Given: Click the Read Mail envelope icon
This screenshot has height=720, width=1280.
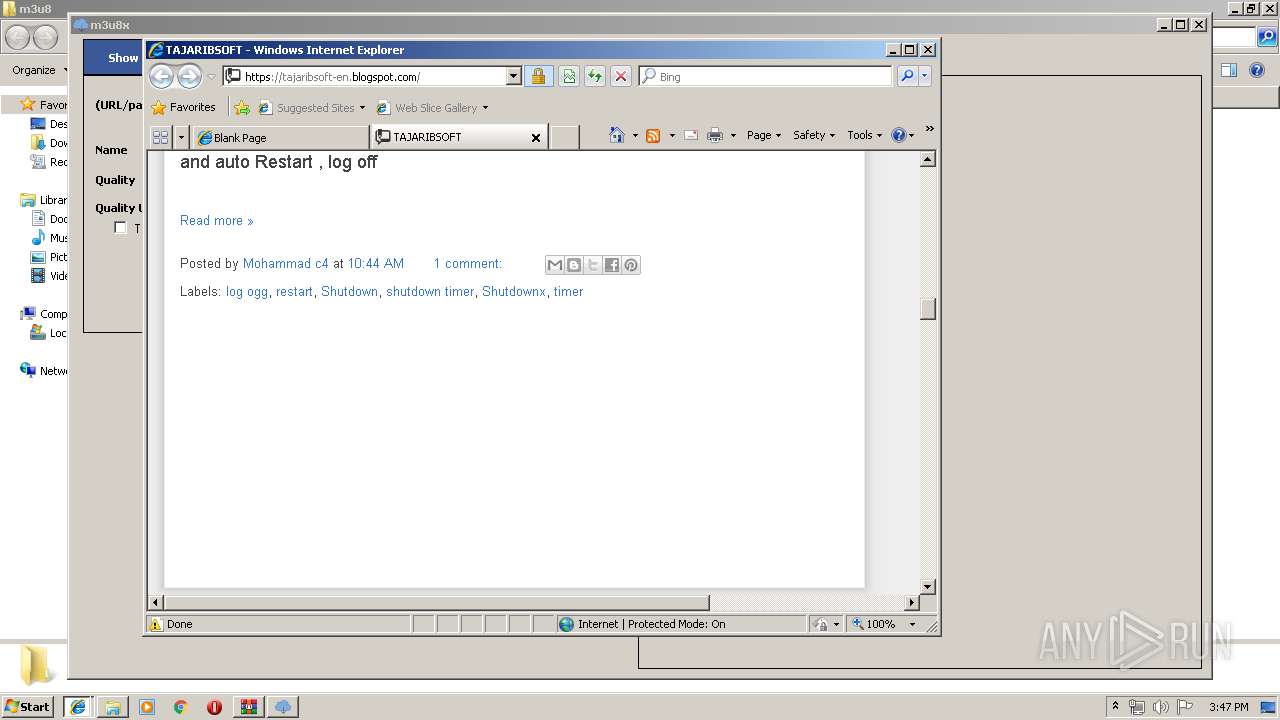Looking at the screenshot, I should 690,135.
